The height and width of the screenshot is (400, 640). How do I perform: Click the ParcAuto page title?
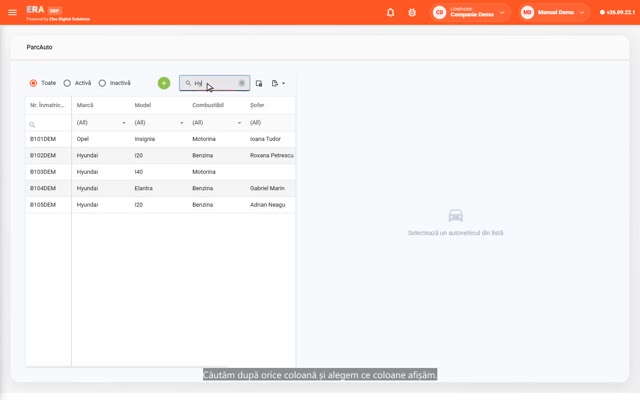point(40,47)
